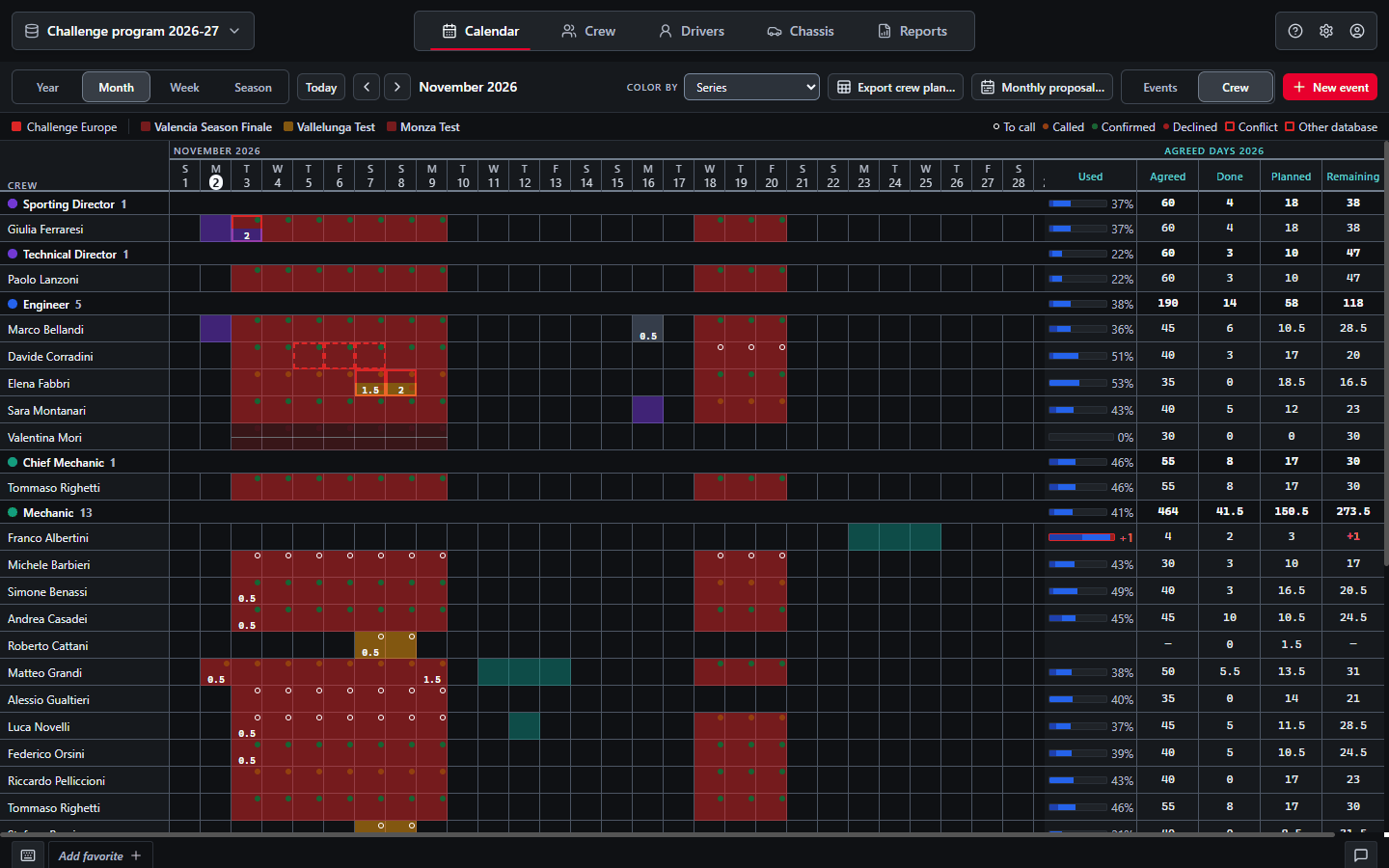Switch to Crew view toggle
The image size is (1389, 868).
(1236, 87)
